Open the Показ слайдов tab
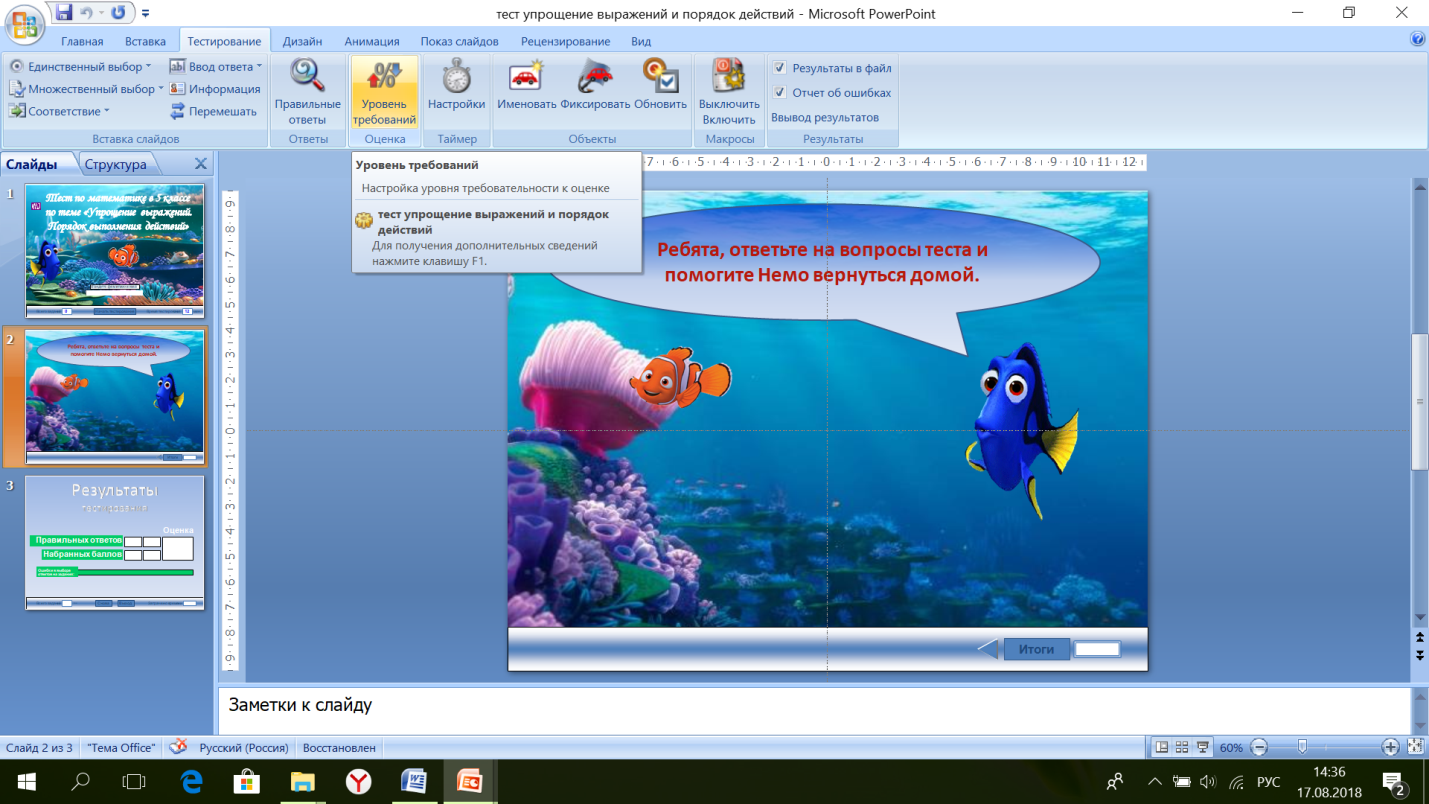Image resolution: width=1429 pixels, height=804 pixels. click(x=459, y=41)
